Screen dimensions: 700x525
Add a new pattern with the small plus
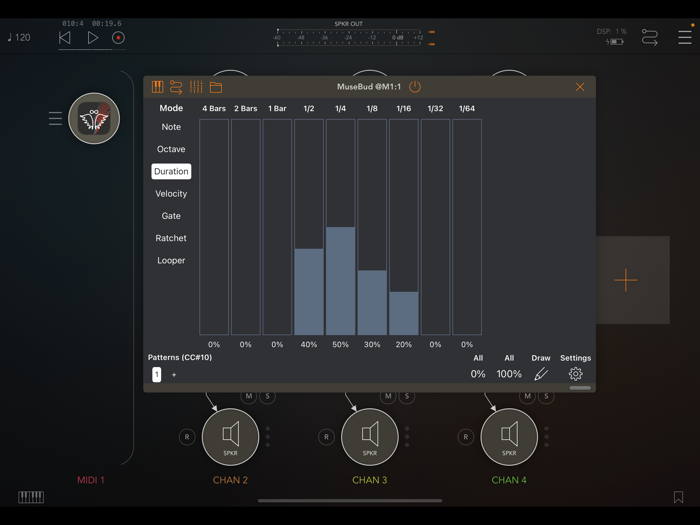174,375
